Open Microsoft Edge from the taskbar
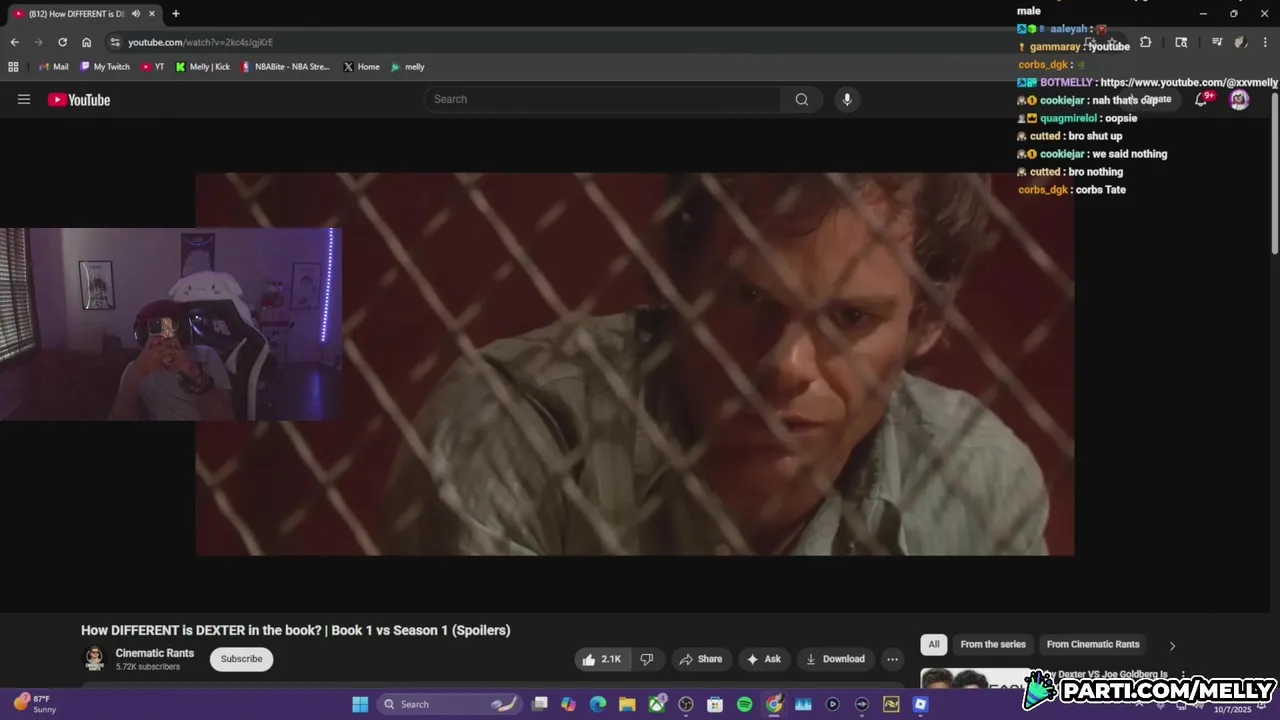The height and width of the screenshot is (720, 1280). pyautogui.click(x=598, y=704)
